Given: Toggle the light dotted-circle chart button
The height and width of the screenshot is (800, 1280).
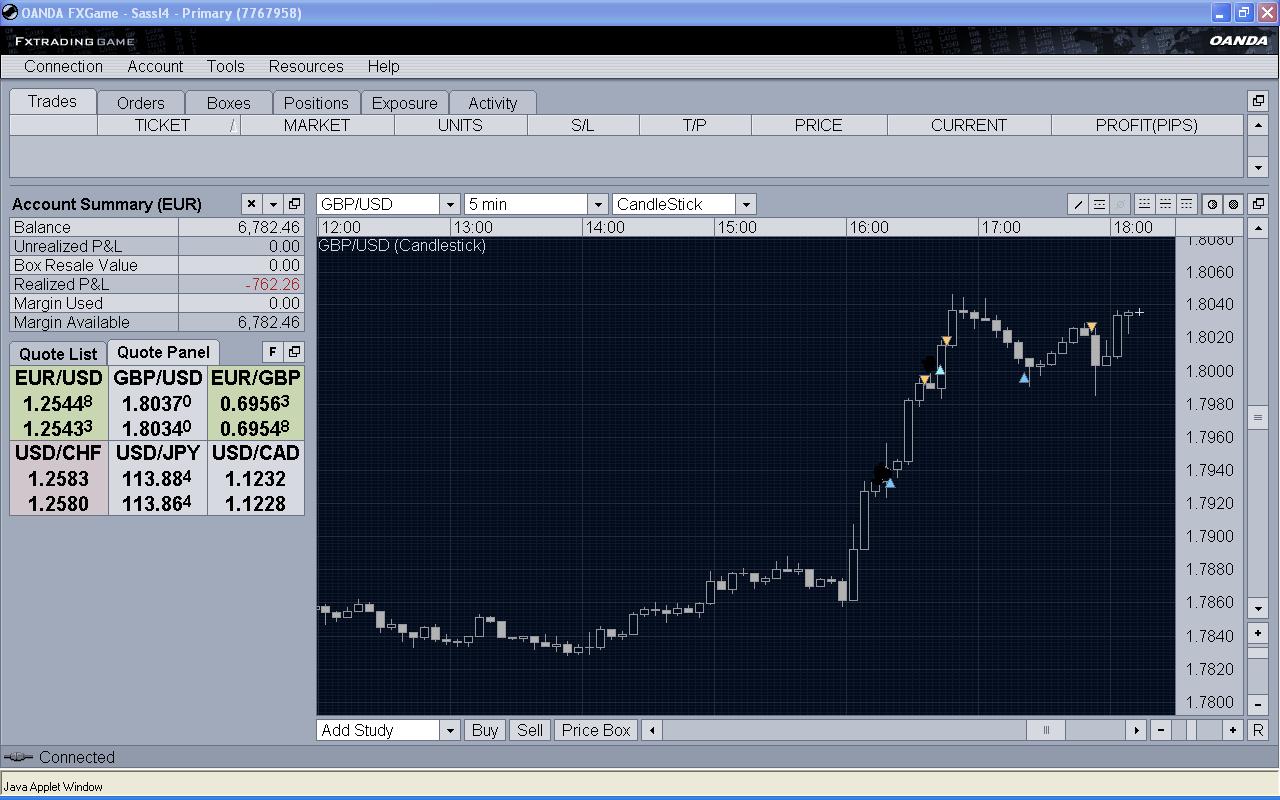Looking at the screenshot, I should tap(1212, 204).
